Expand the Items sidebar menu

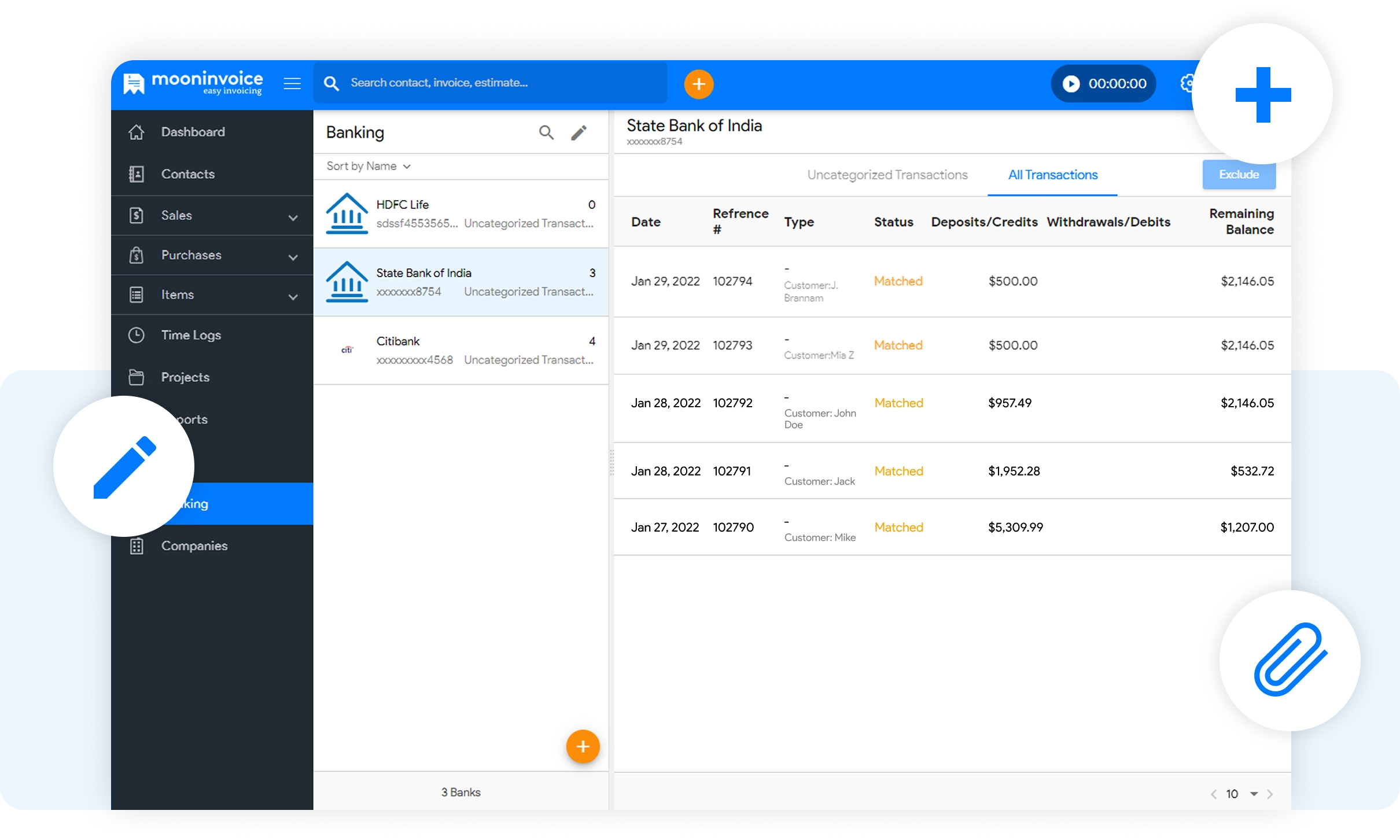click(x=293, y=297)
